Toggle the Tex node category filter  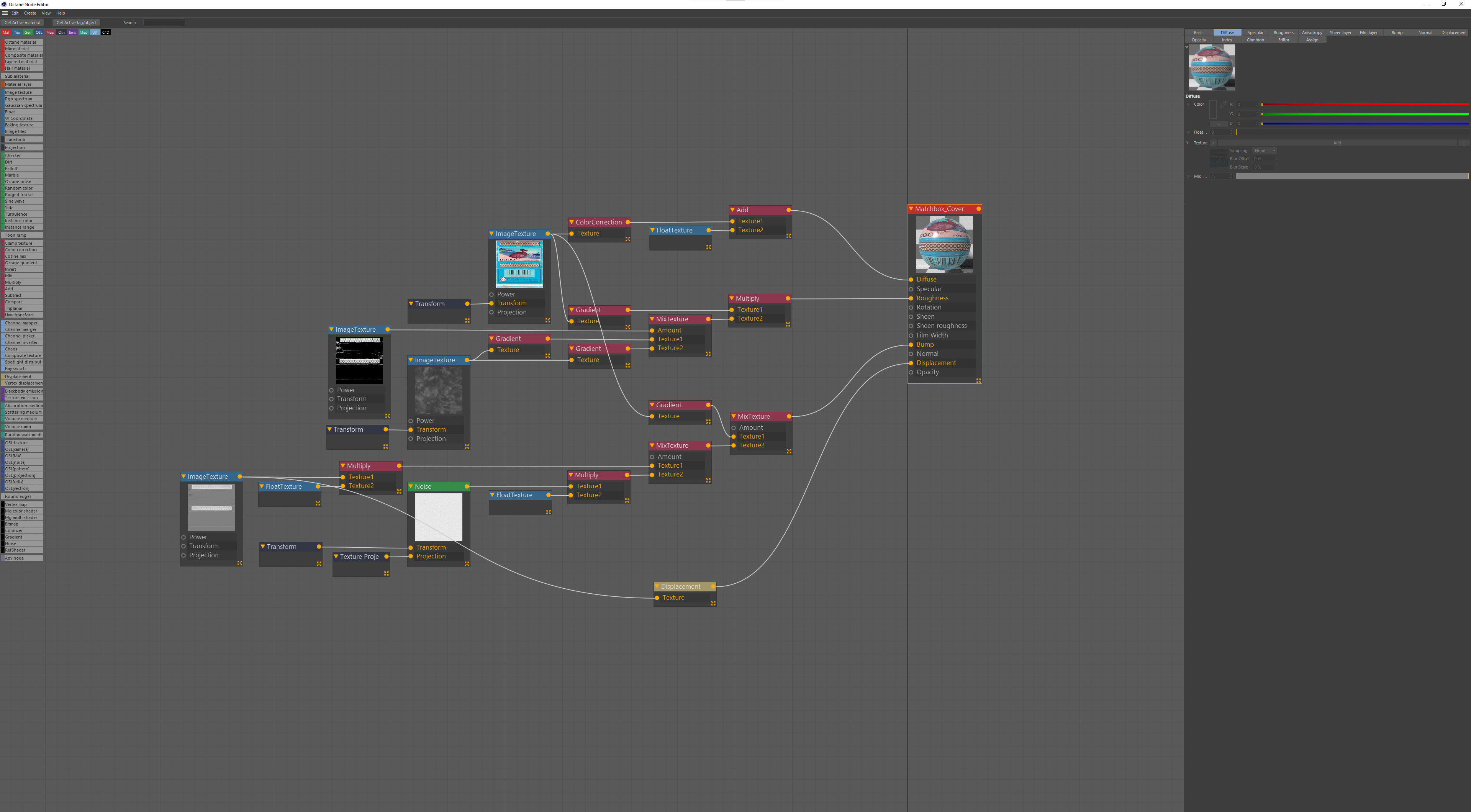pyautogui.click(x=17, y=33)
